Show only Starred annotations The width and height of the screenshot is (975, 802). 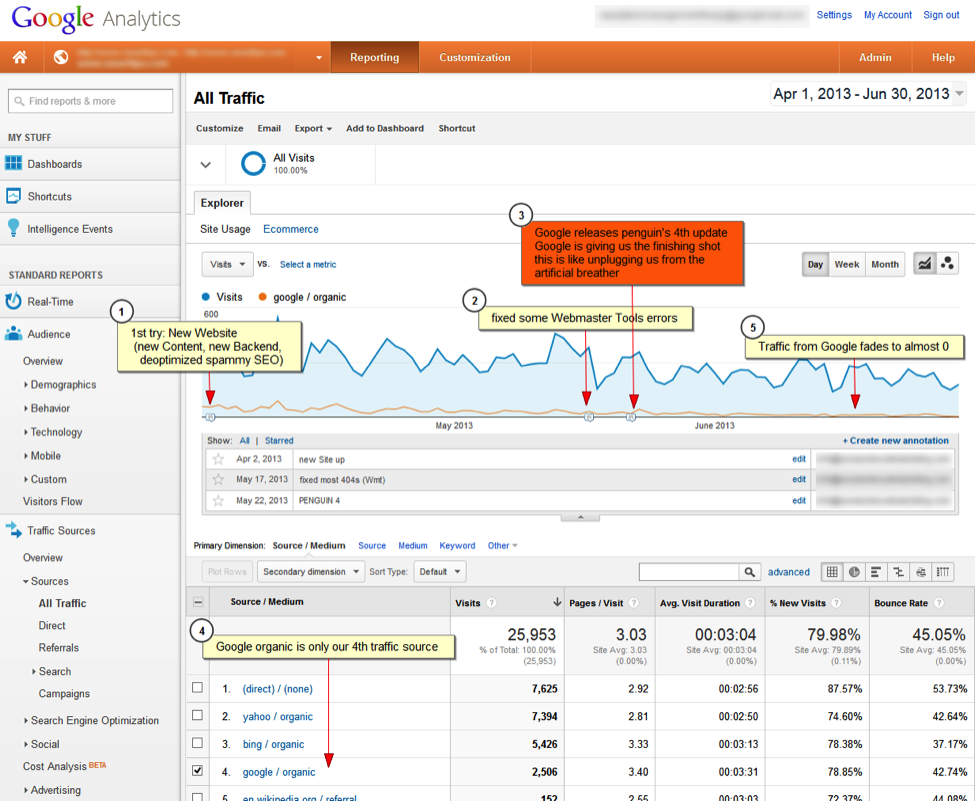click(279, 440)
